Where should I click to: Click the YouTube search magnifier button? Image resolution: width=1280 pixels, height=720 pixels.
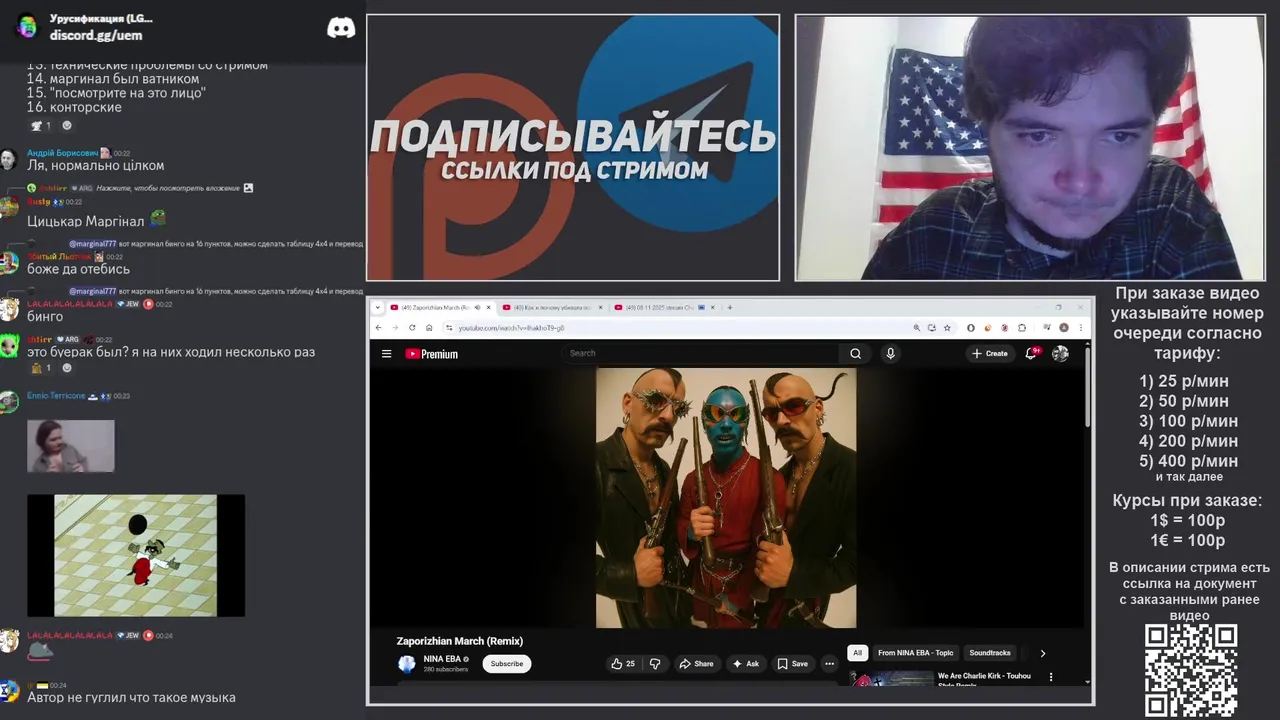[x=855, y=353]
